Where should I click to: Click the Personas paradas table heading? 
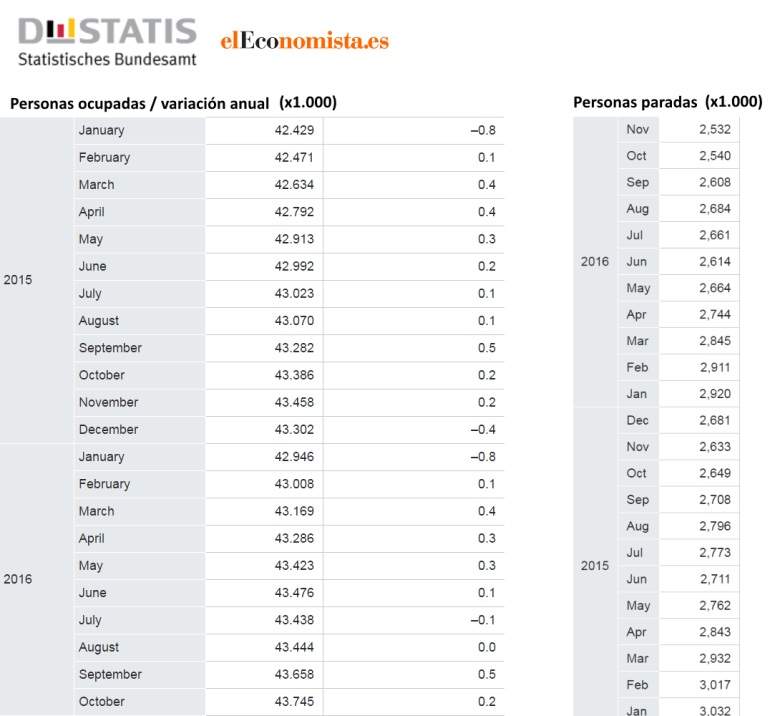668,102
